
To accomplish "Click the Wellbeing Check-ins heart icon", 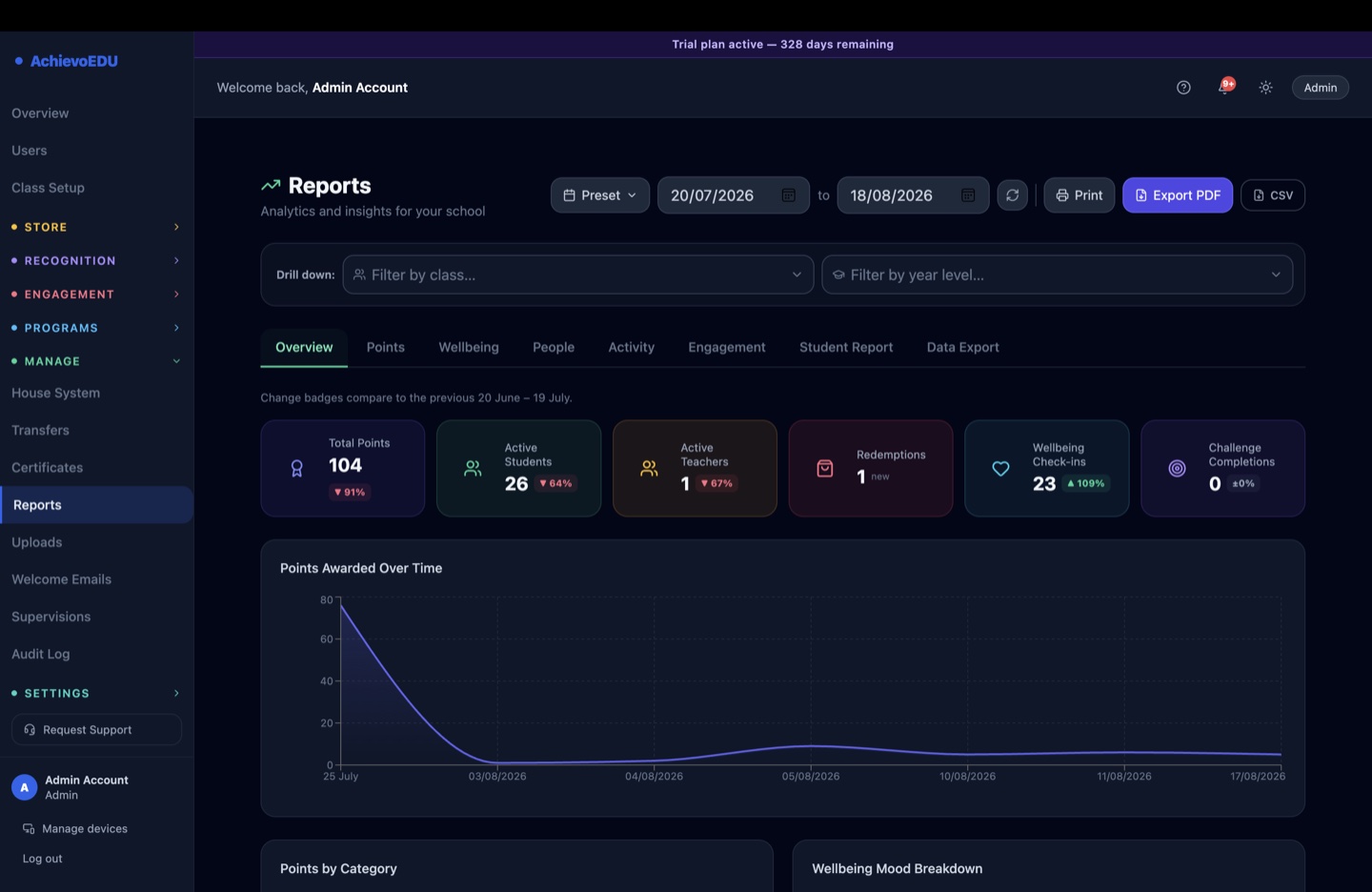I will [x=1000, y=469].
